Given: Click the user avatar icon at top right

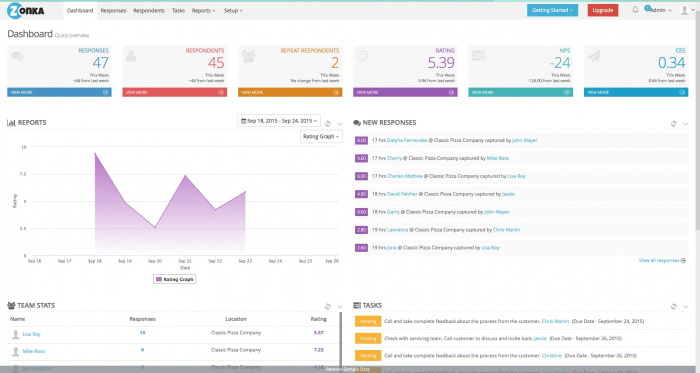Looking at the screenshot, I should click(684, 10).
